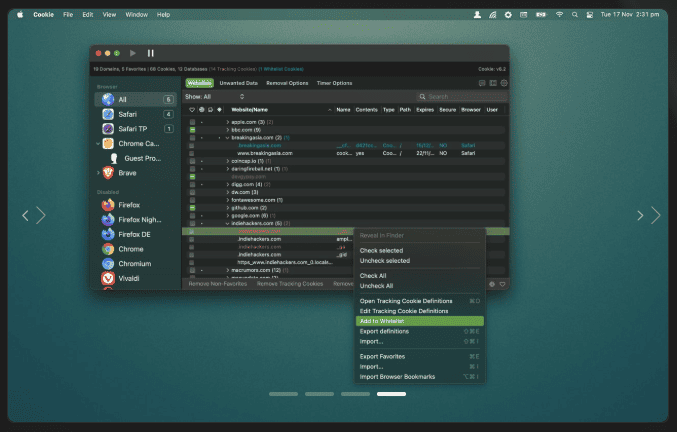The height and width of the screenshot is (432, 677).
Task: Toggle the green github.com checkbox
Action: click(192, 208)
